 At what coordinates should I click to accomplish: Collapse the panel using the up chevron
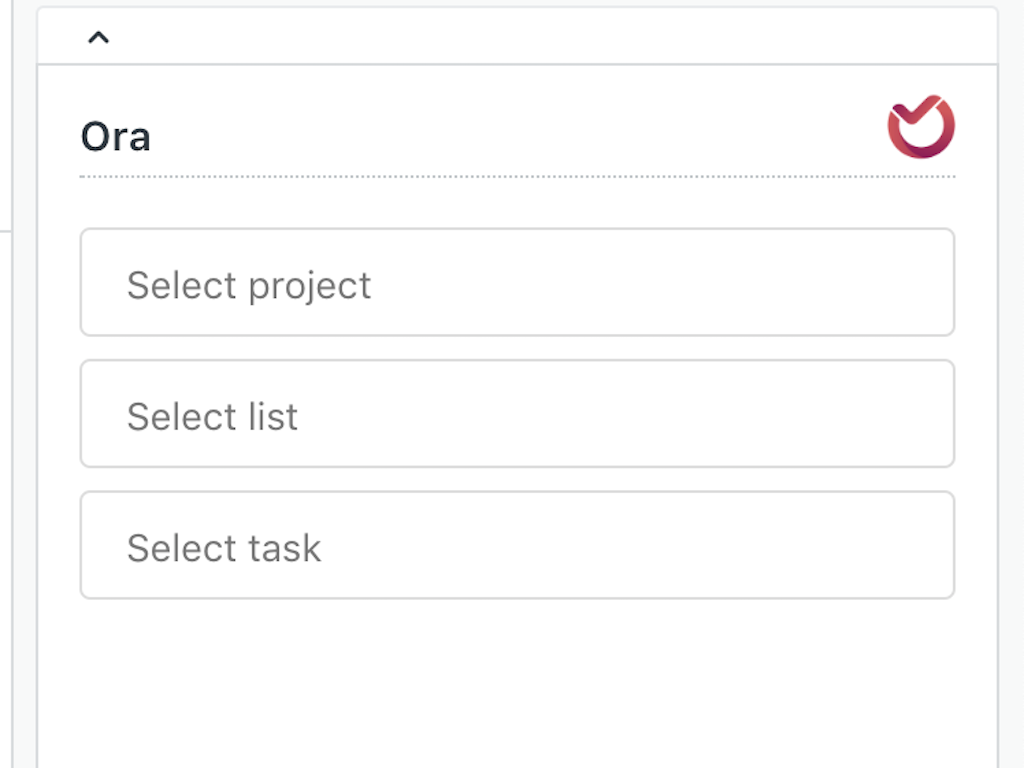(98, 38)
